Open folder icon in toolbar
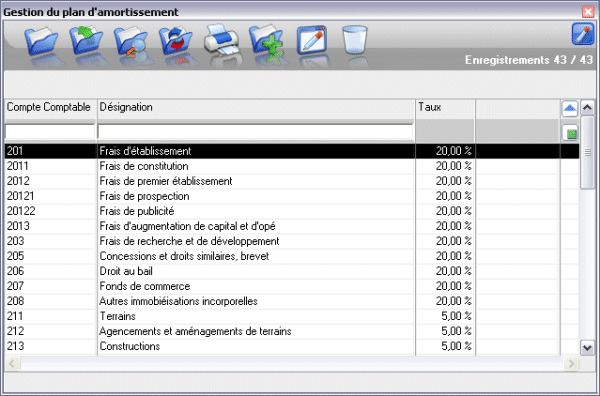This screenshot has height=396, width=600. [41, 41]
